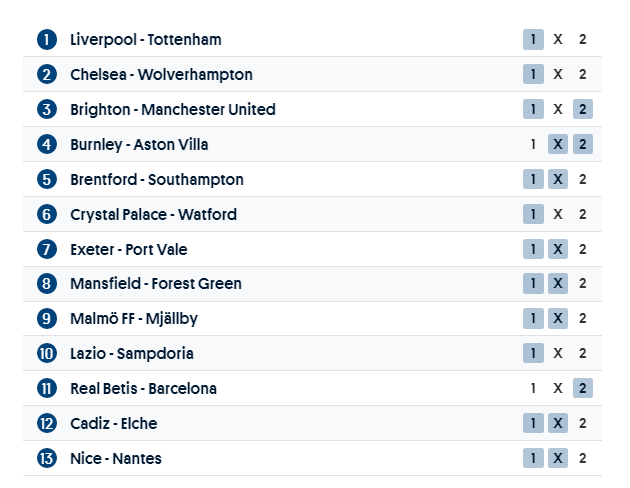Deselect away win for Brighton - Manchester United
630x488 pixels.
click(x=583, y=109)
